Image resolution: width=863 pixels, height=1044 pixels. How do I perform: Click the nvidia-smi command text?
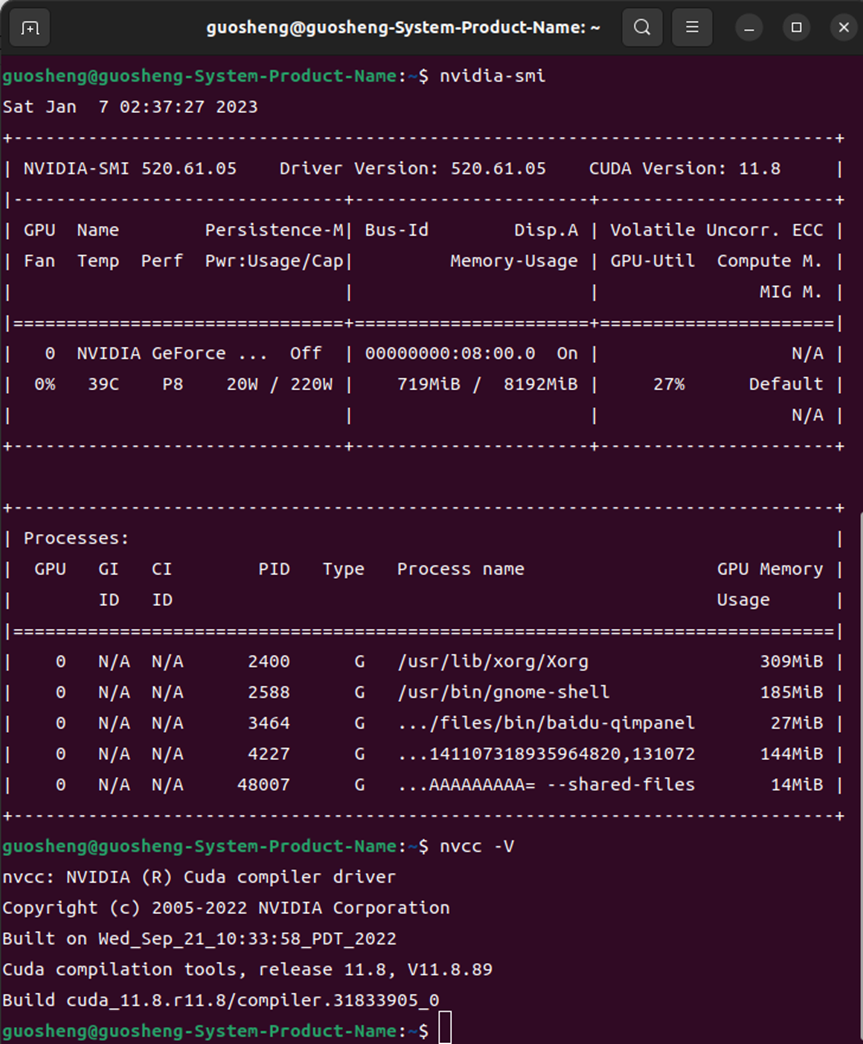493,76
